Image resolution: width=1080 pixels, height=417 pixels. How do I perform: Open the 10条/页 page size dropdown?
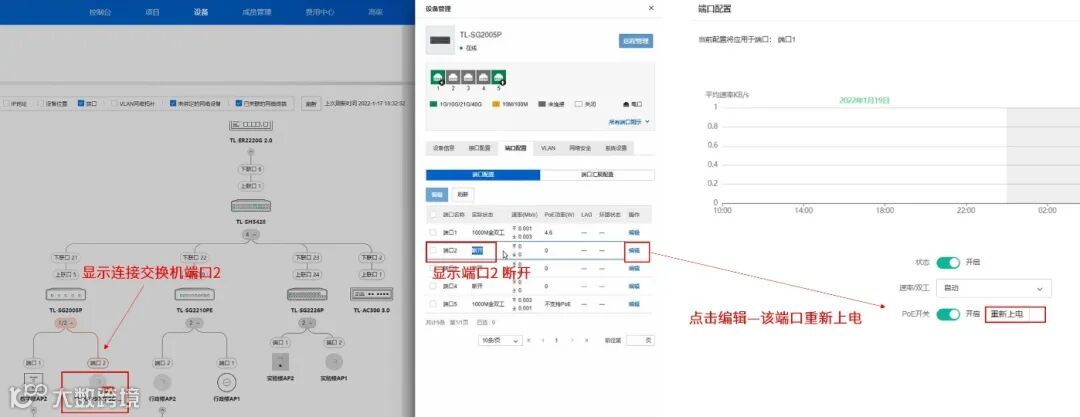tap(500, 340)
